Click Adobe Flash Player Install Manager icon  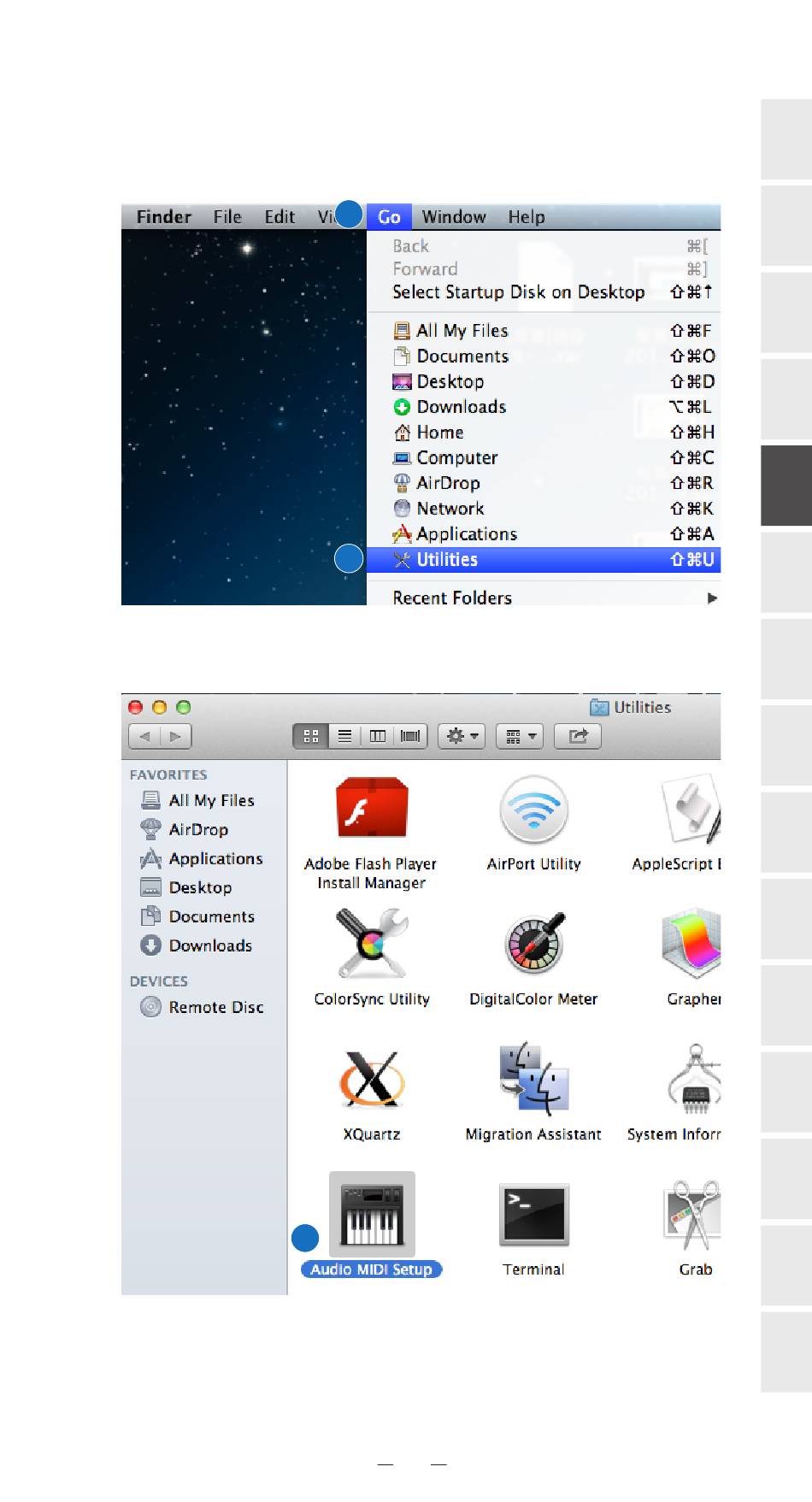[x=372, y=808]
